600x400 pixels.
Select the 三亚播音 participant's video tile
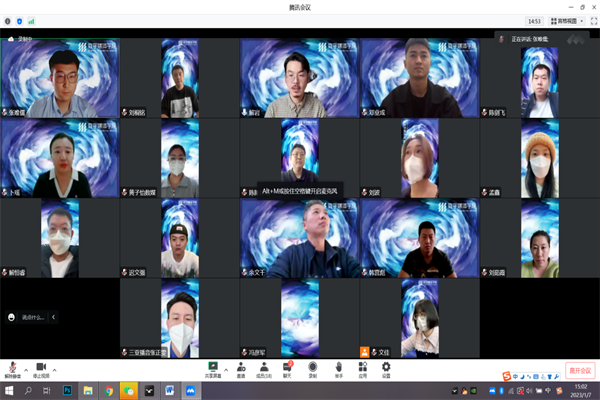pyautogui.click(x=179, y=318)
